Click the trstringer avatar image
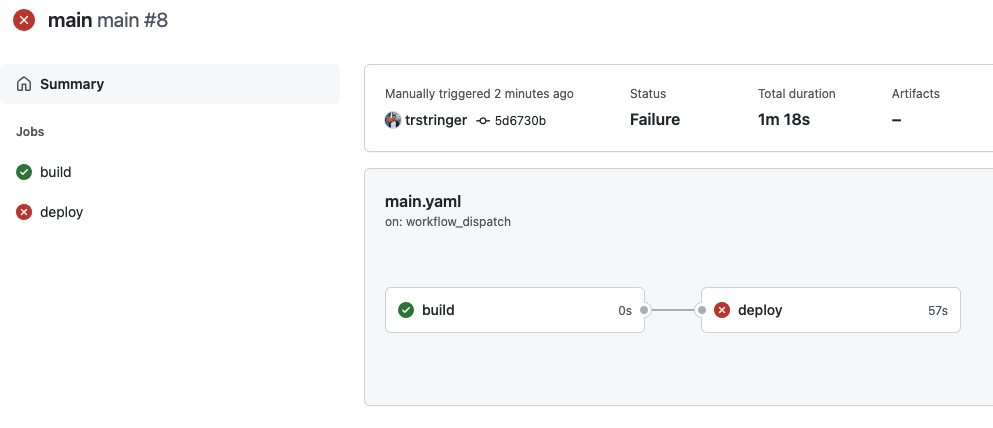Screen dimensions: 993x428 point(393,120)
